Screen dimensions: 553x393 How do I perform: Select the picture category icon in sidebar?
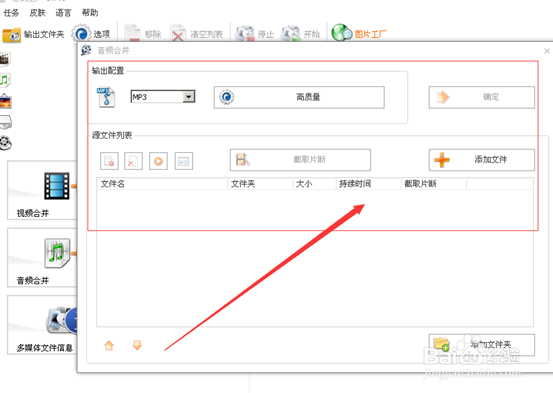(5, 101)
